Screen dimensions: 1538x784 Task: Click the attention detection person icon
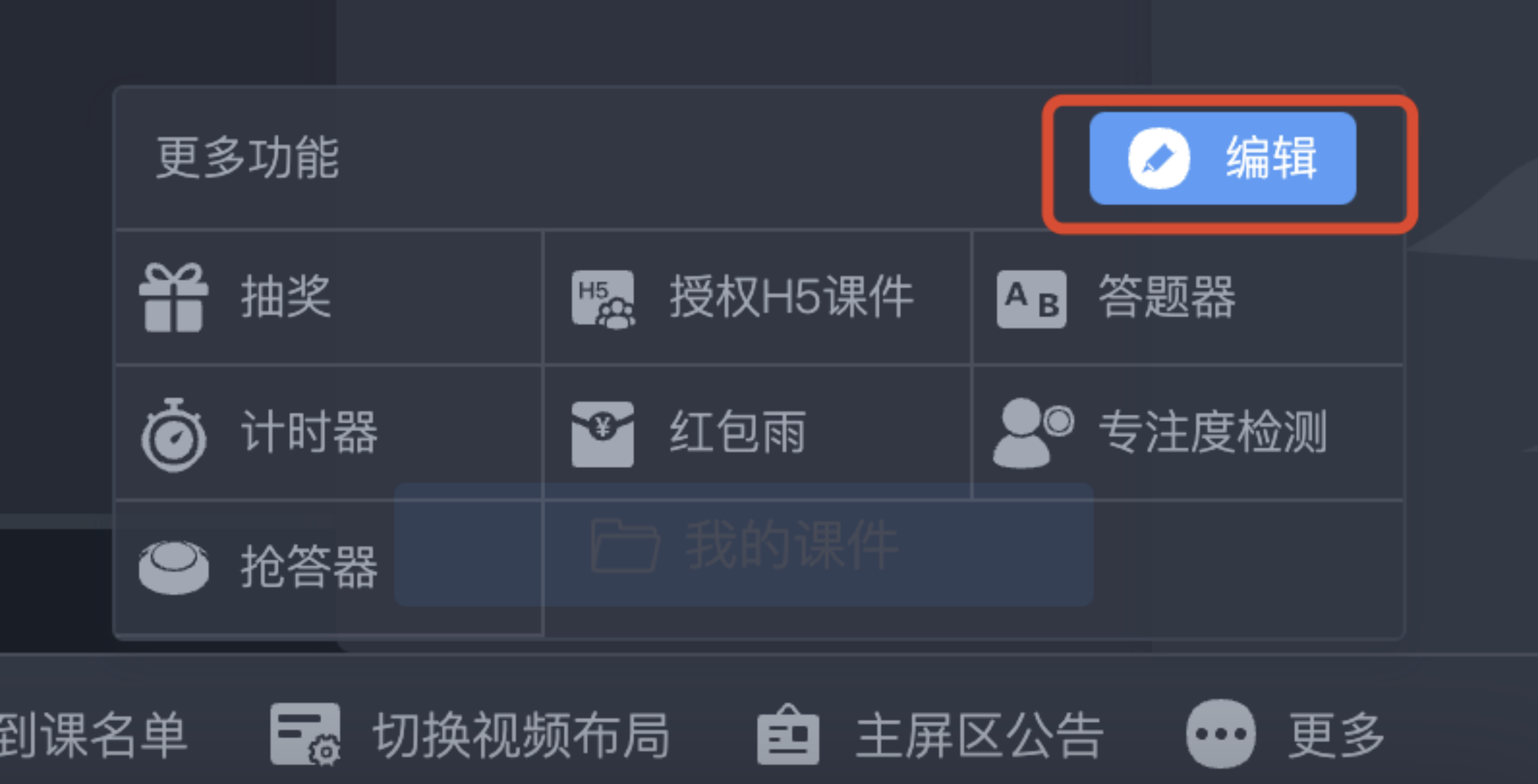[1033, 433]
